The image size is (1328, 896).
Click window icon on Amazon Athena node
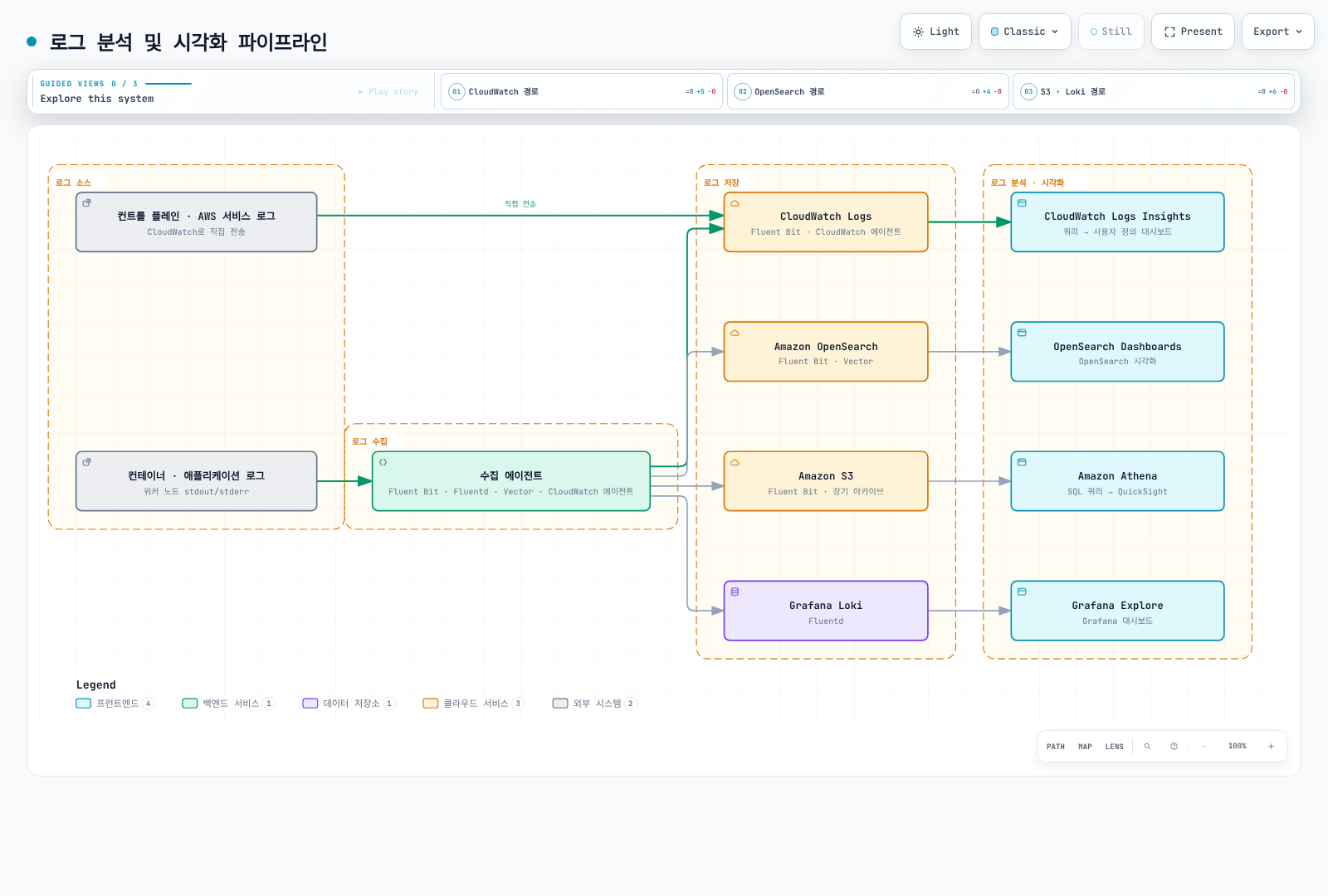pos(1022,462)
